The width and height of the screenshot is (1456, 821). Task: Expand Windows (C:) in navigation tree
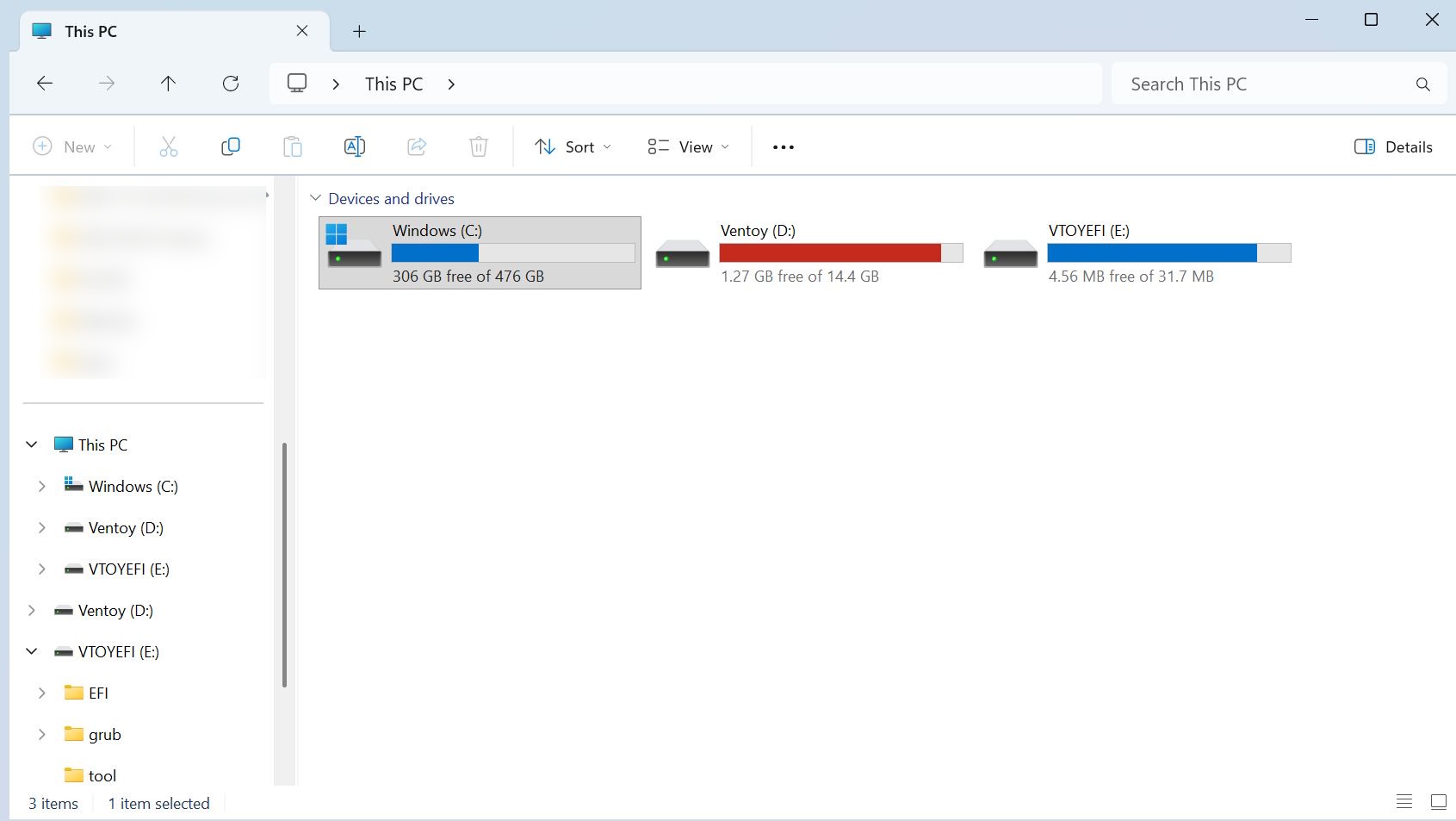[41, 487]
